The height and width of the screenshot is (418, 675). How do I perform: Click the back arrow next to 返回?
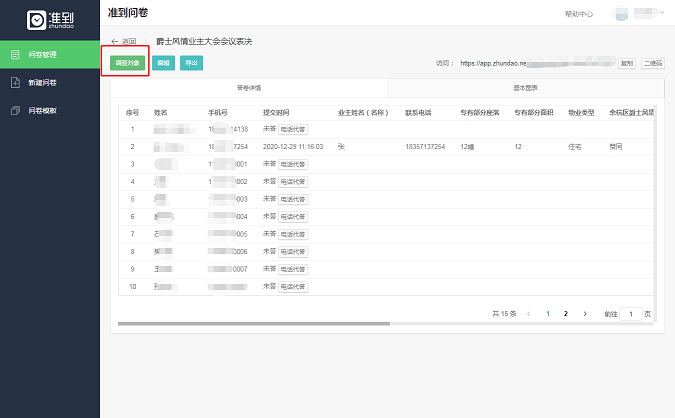coord(114,41)
